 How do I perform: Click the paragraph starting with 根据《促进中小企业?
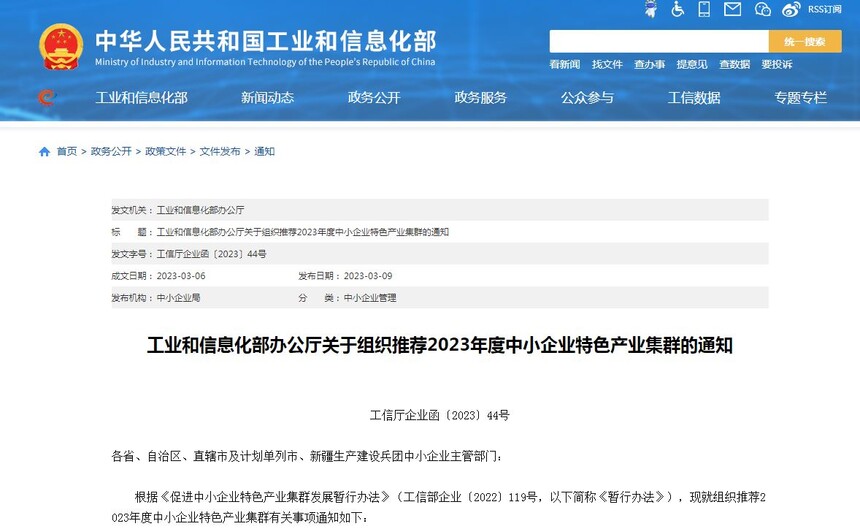coord(439,507)
